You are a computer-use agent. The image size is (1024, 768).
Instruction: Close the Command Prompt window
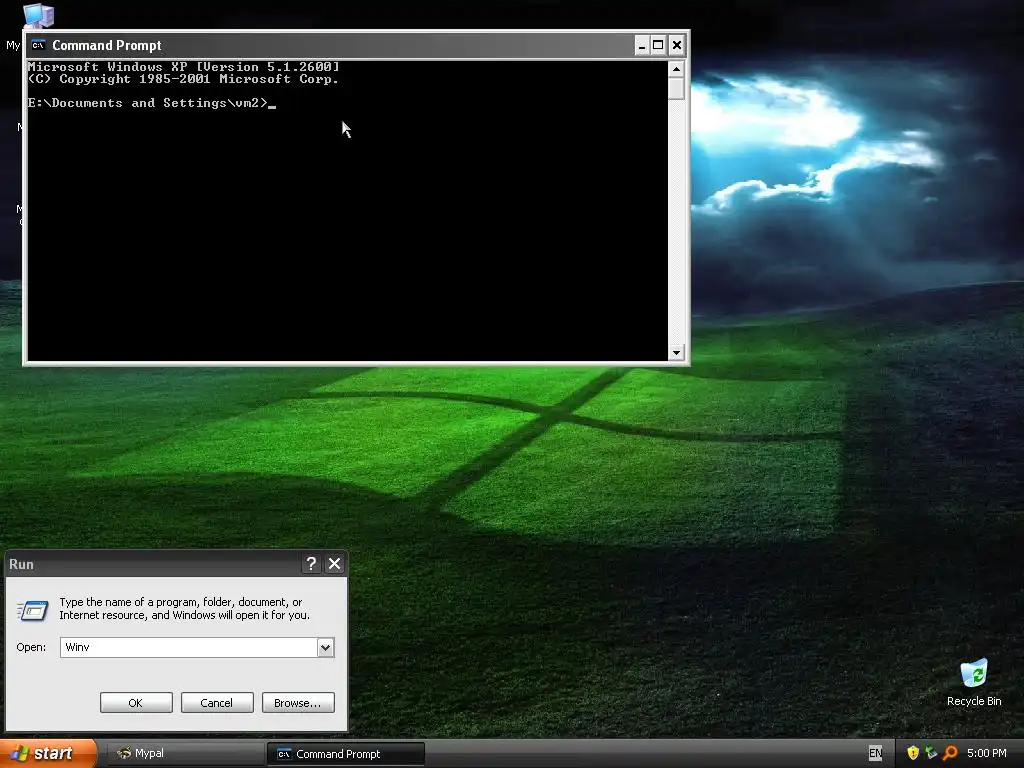[x=677, y=45]
